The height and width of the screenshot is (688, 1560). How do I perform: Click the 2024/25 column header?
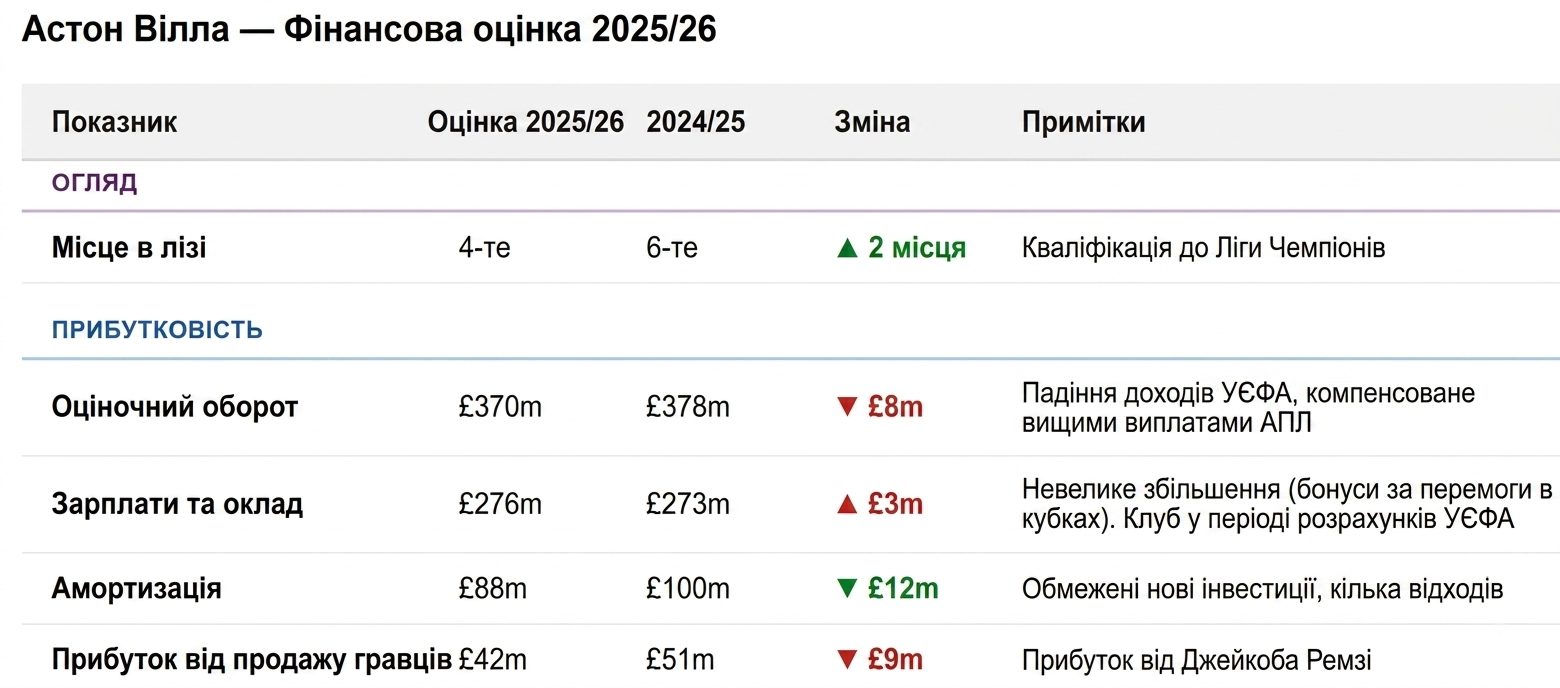point(696,122)
